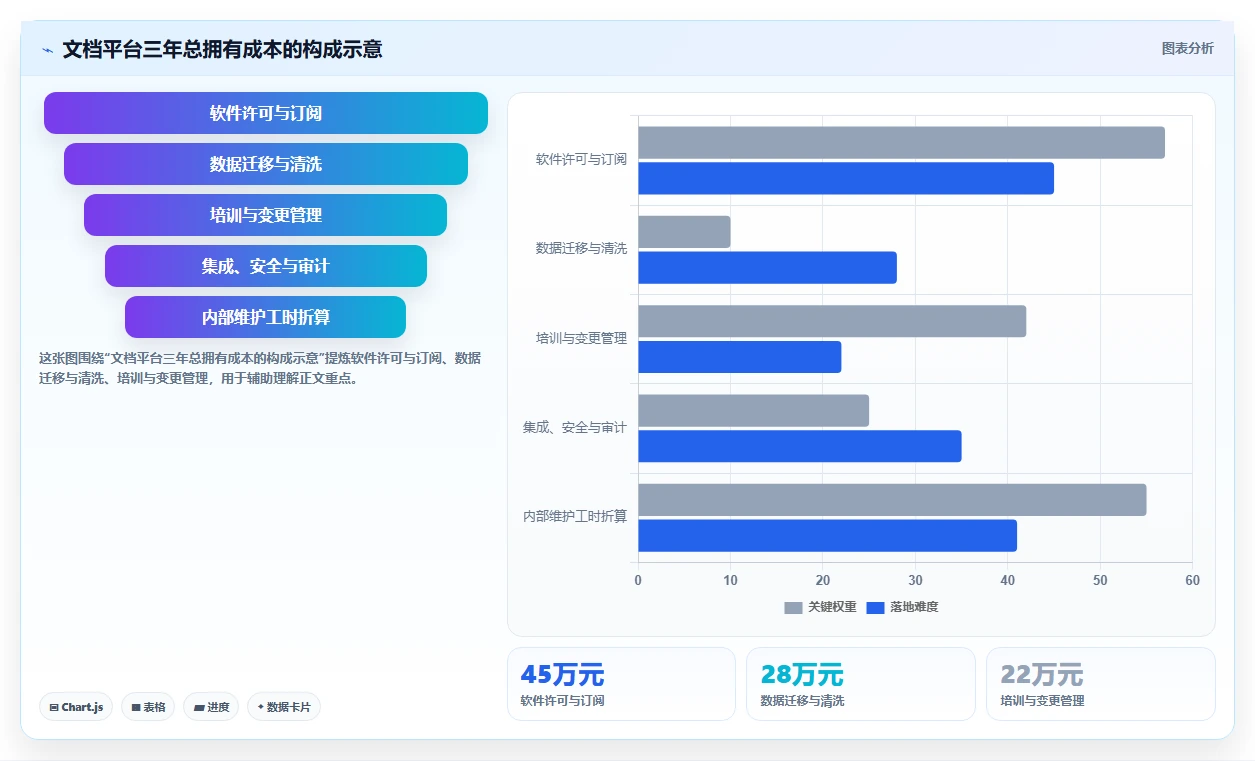Click the gray bar for 数据迁移与清洗
This screenshot has width=1255, height=761.
[x=684, y=232]
